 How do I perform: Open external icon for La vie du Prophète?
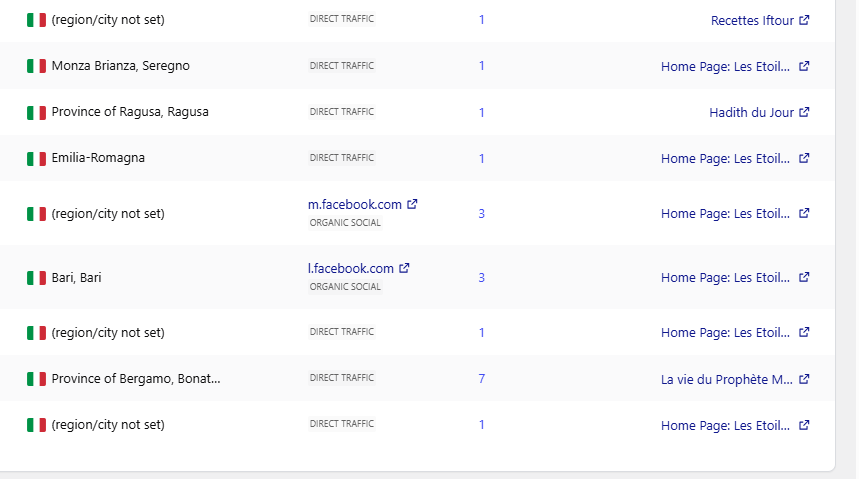[805, 379]
